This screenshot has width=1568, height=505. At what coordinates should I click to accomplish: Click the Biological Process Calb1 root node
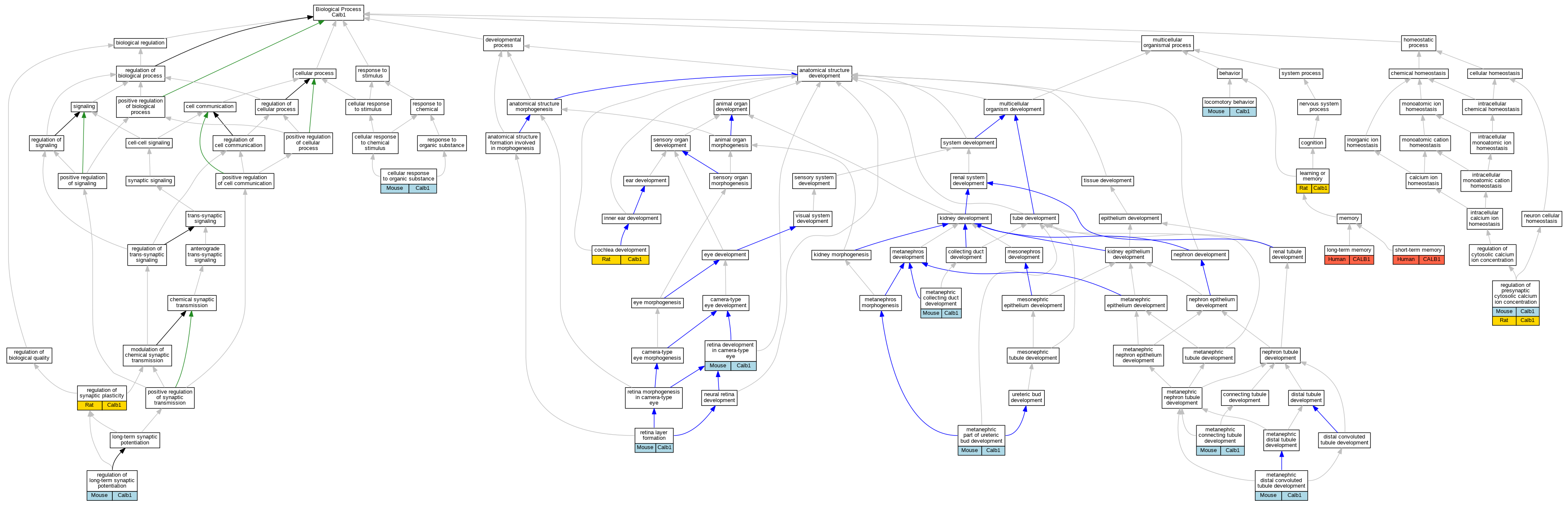pyautogui.click(x=338, y=12)
